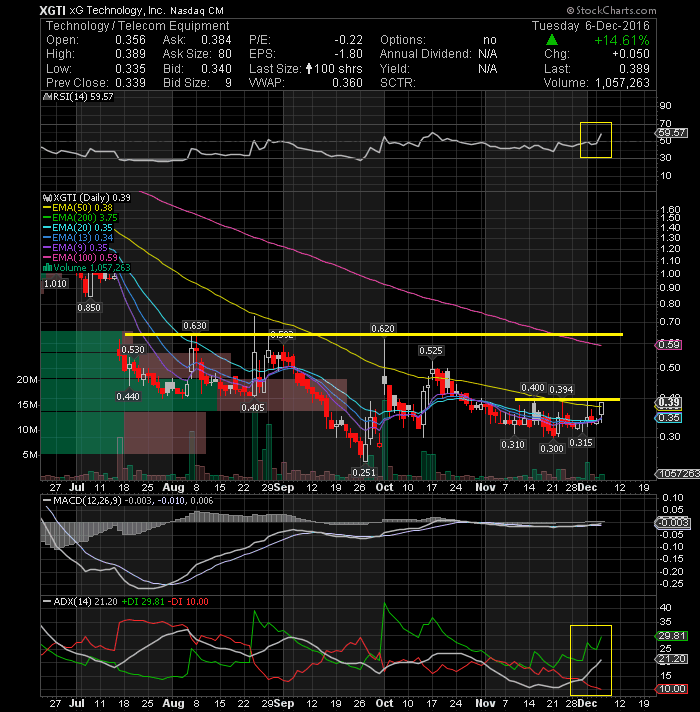The image size is (700, 712).
Task: Click the SCTR label
Action: (x=398, y=83)
